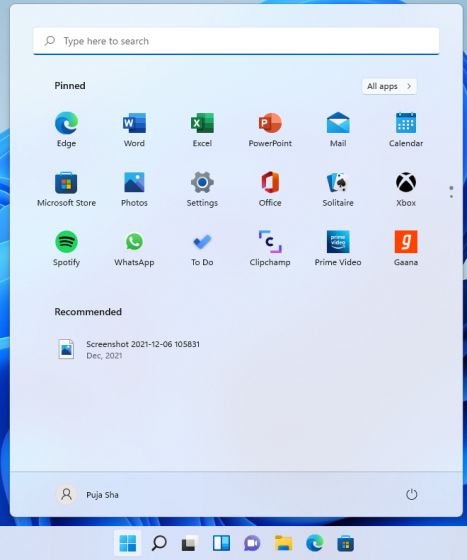Viewport: 467px width, 560px height.
Task: Open Spotify from pinned apps
Action: 66,248
